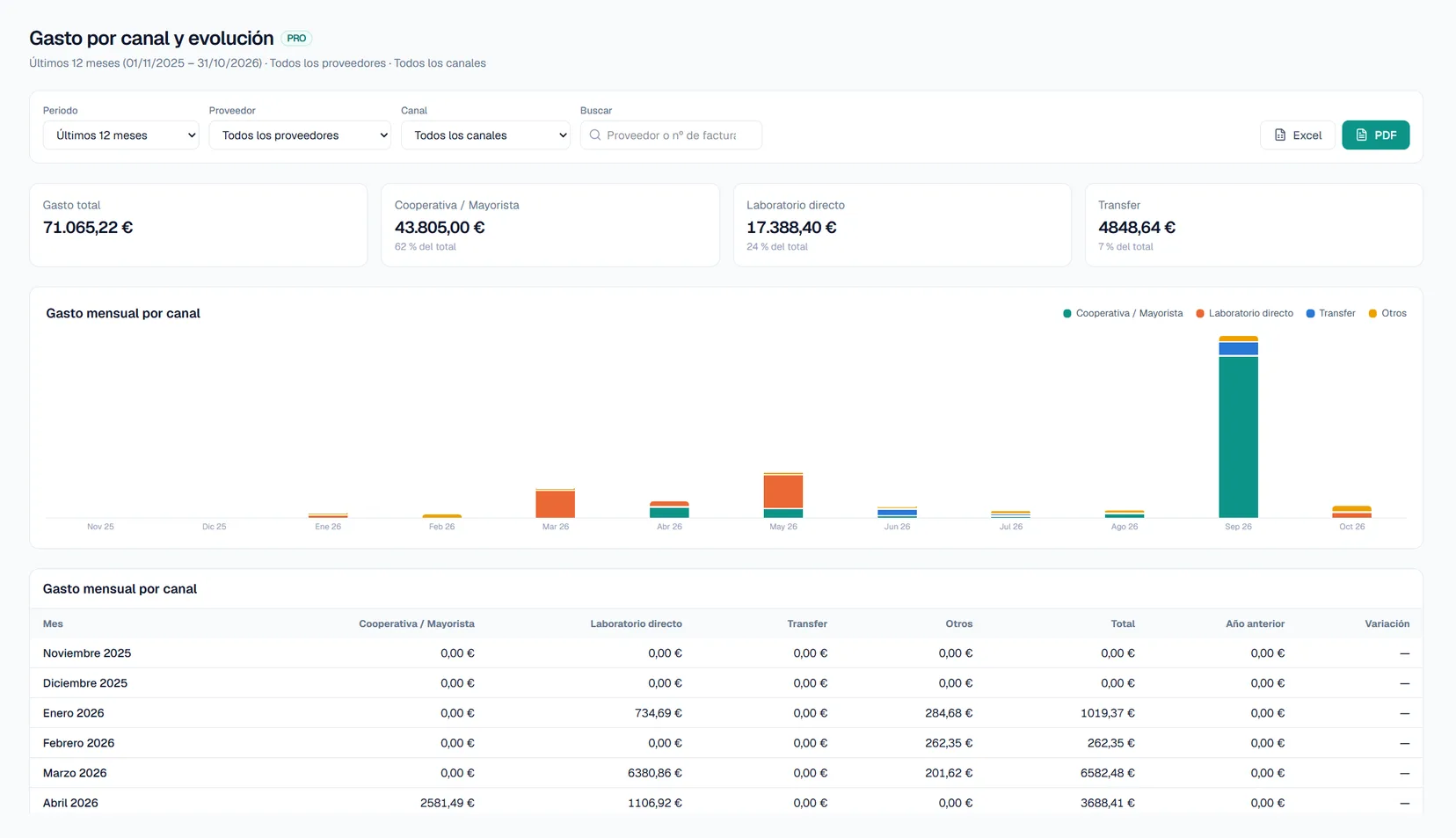This screenshot has width=1456, height=838.
Task: Sort by the Mes column header
Action: tap(53, 623)
